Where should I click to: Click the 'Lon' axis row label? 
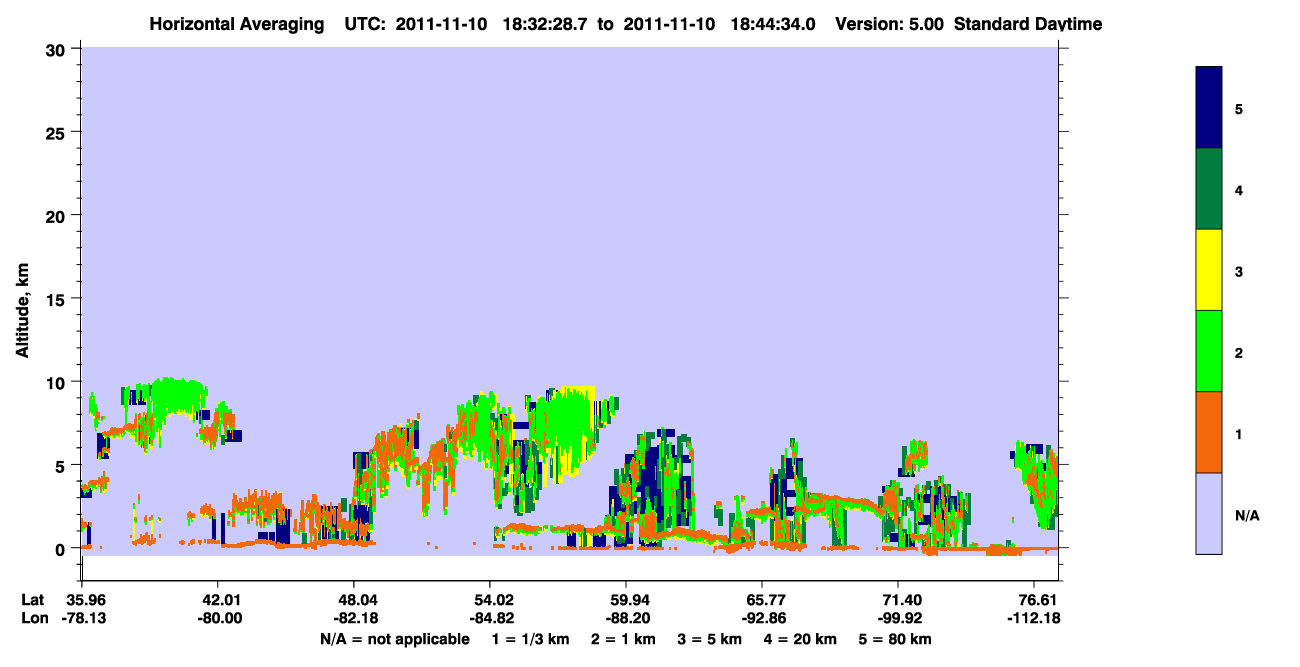(34, 619)
